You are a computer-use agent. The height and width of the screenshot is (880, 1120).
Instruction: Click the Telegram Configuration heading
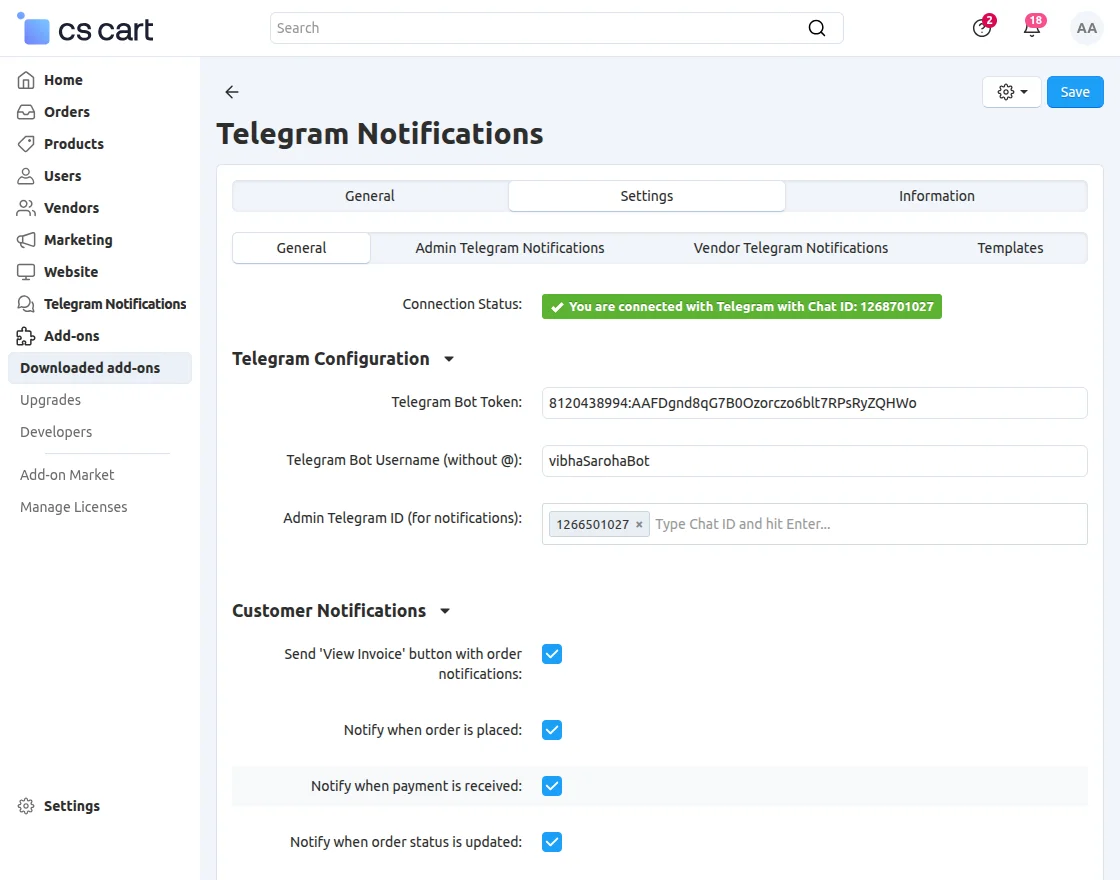pos(331,359)
